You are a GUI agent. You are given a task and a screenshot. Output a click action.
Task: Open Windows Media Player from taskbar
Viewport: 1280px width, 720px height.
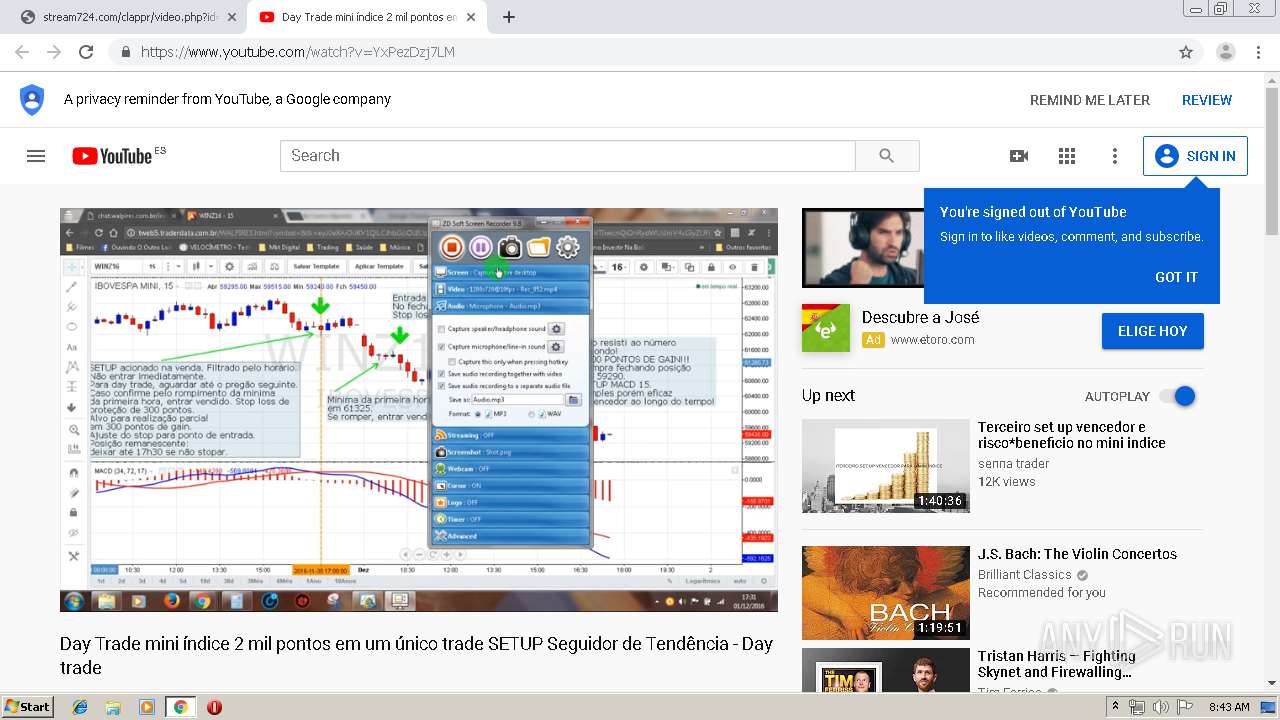click(x=147, y=707)
